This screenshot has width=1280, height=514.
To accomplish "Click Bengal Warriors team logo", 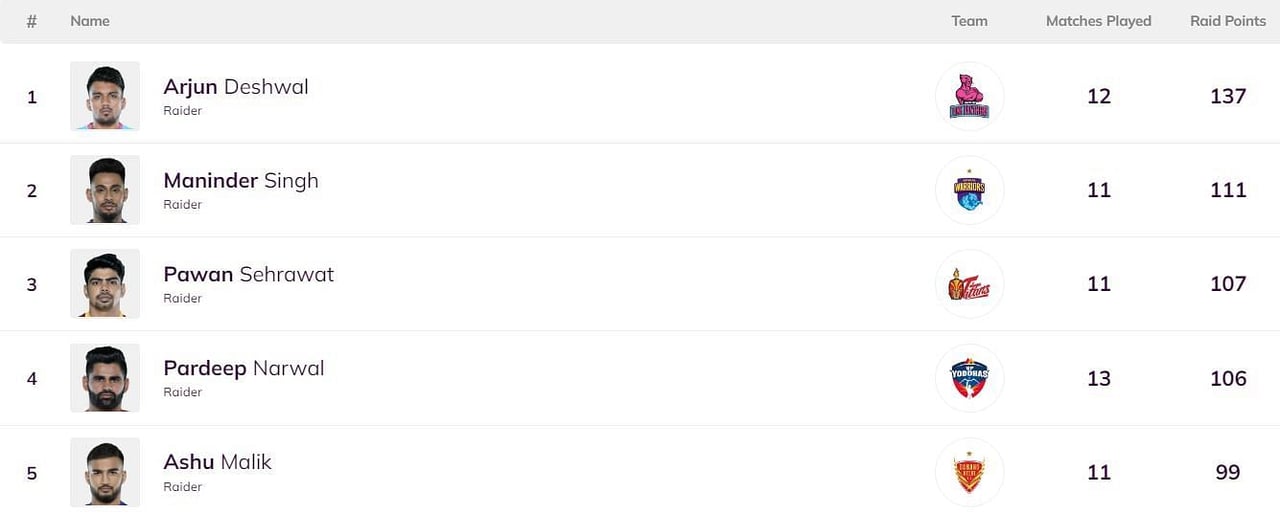I will pos(969,190).
